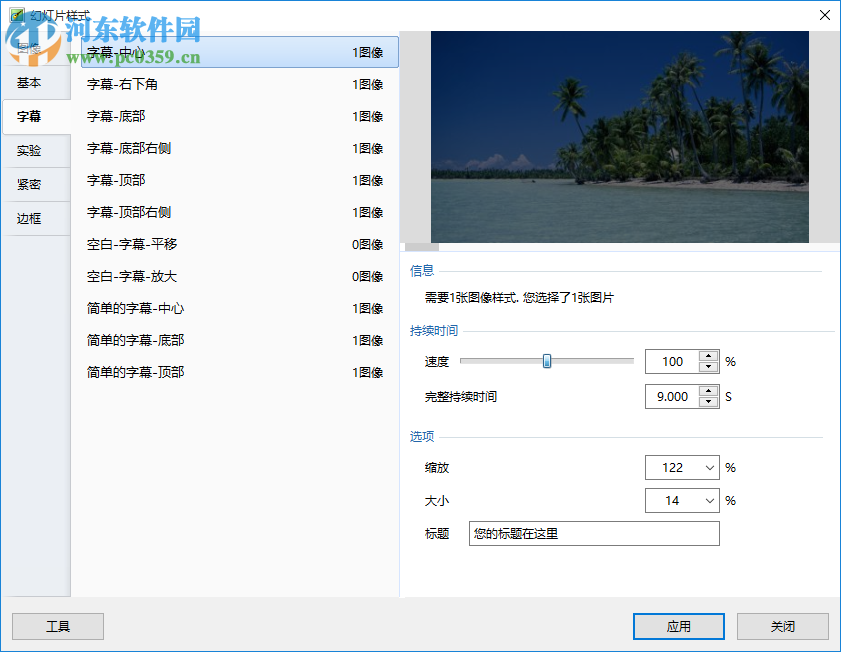Click inside the 标题 text field
Image resolution: width=841 pixels, height=652 pixels.
(x=594, y=533)
